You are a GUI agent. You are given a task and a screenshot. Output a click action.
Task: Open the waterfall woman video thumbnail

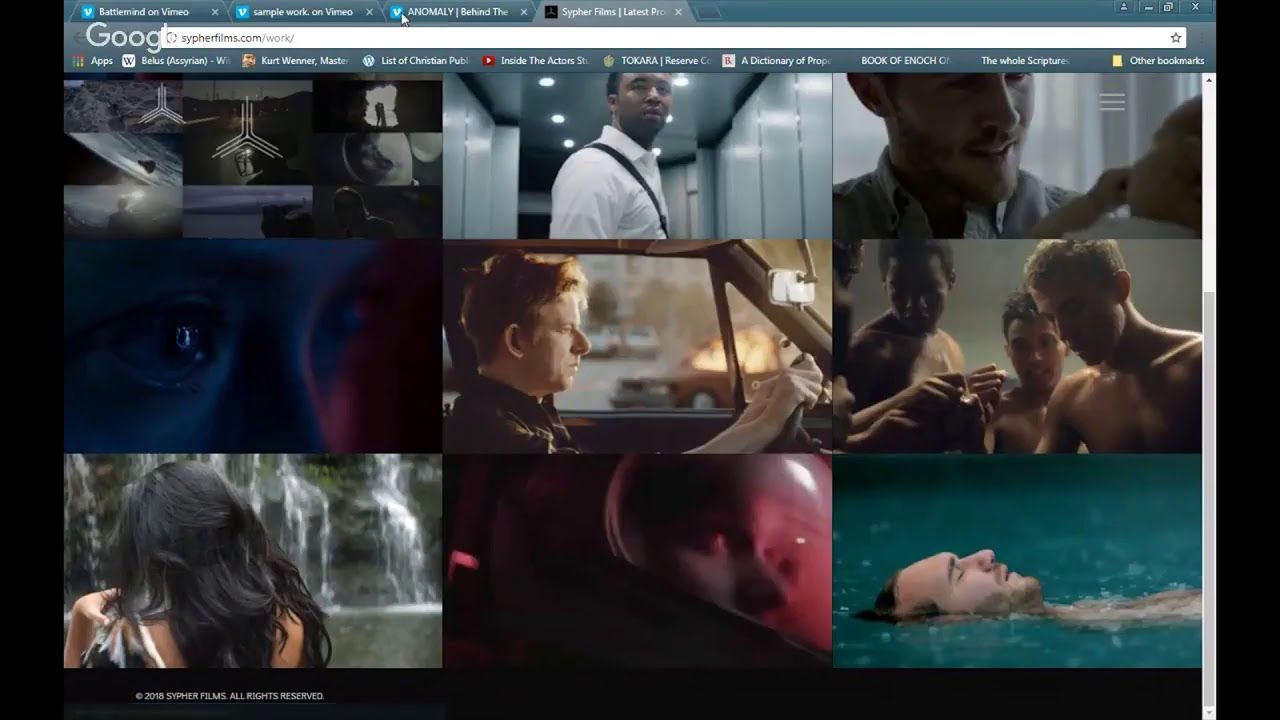pos(253,560)
